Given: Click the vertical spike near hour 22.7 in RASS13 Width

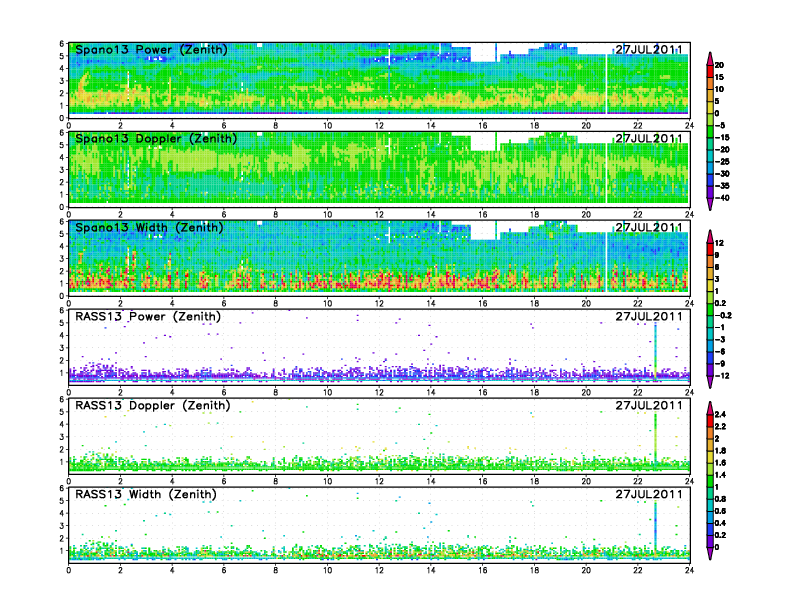Looking at the screenshot, I should coord(655,528).
